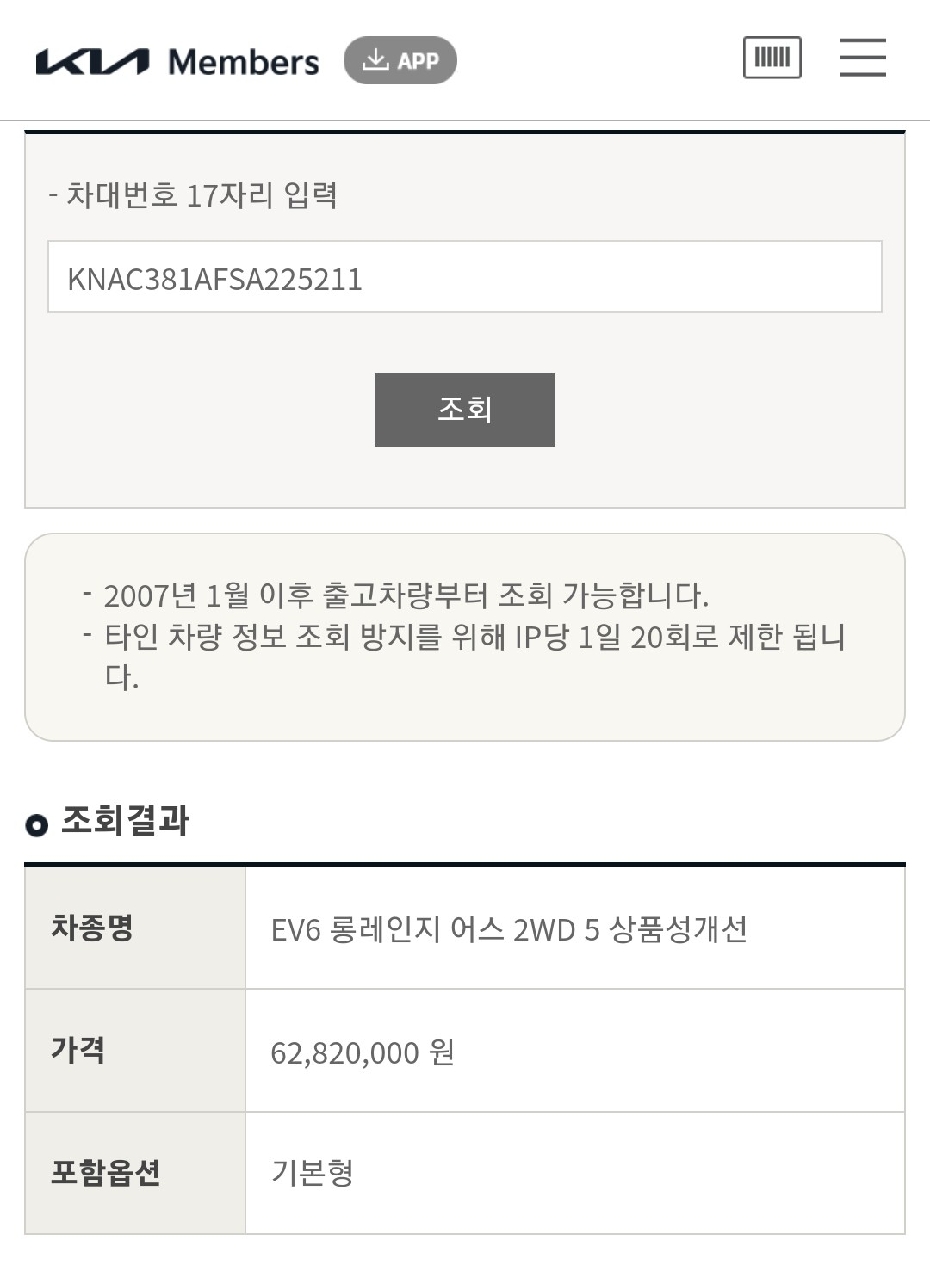Image resolution: width=930 pixels, height=1283 pixels.
Task: Click the 차종명 row header cell
Action: 135,928
